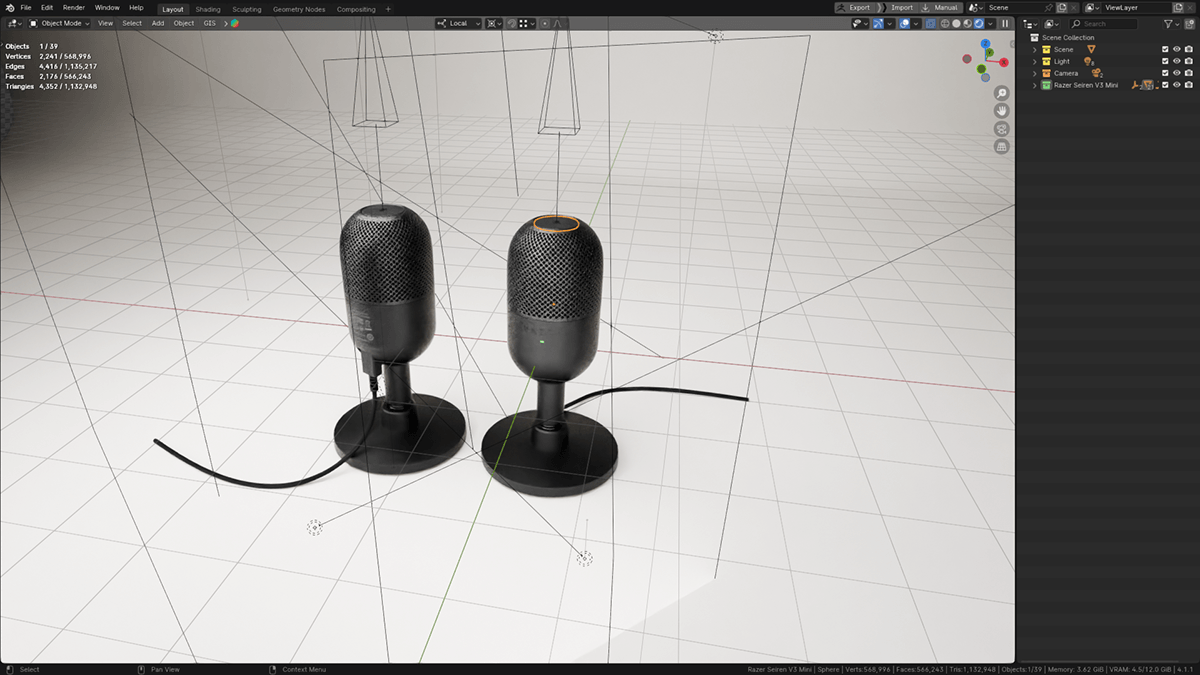Select solid viewport shading mode
Screen dimensions: 1200x675
[955, 23]
